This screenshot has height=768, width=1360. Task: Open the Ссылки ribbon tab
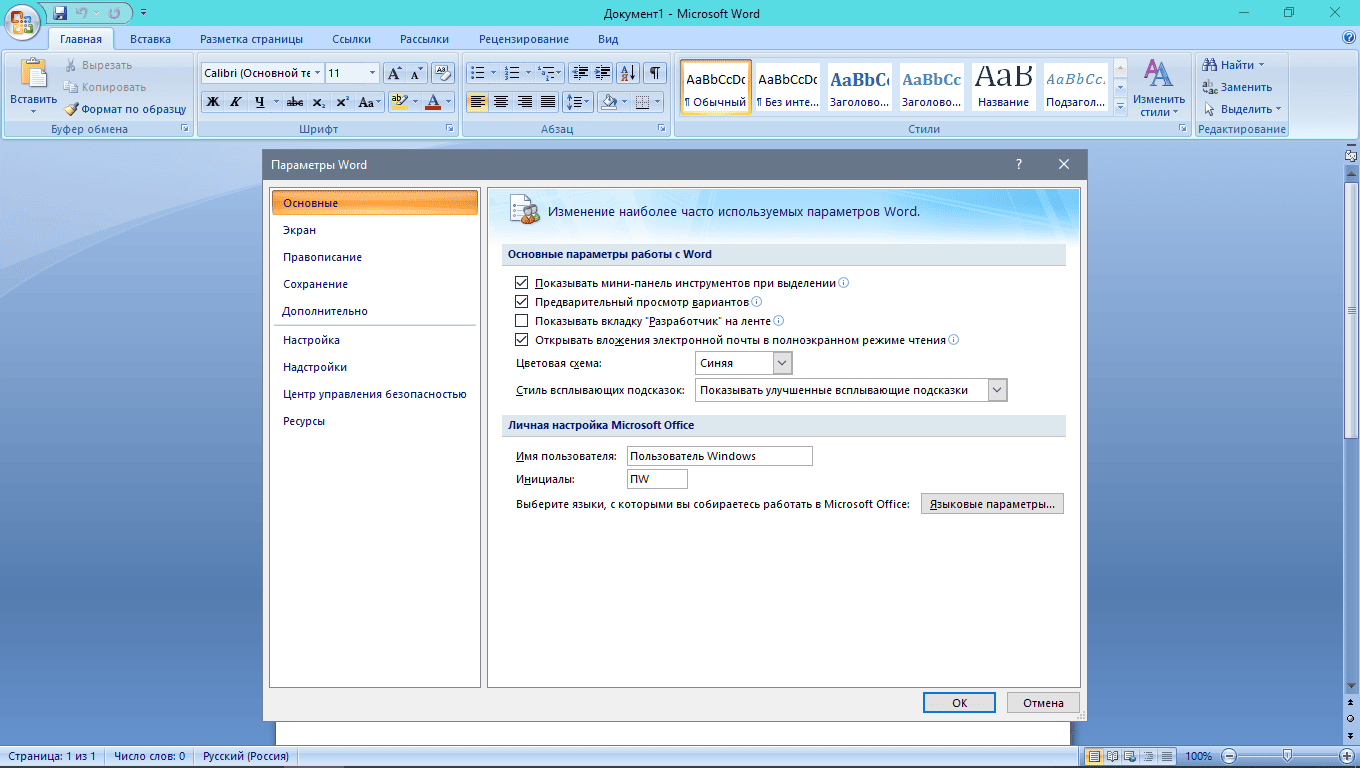click(x=351, y=39)
